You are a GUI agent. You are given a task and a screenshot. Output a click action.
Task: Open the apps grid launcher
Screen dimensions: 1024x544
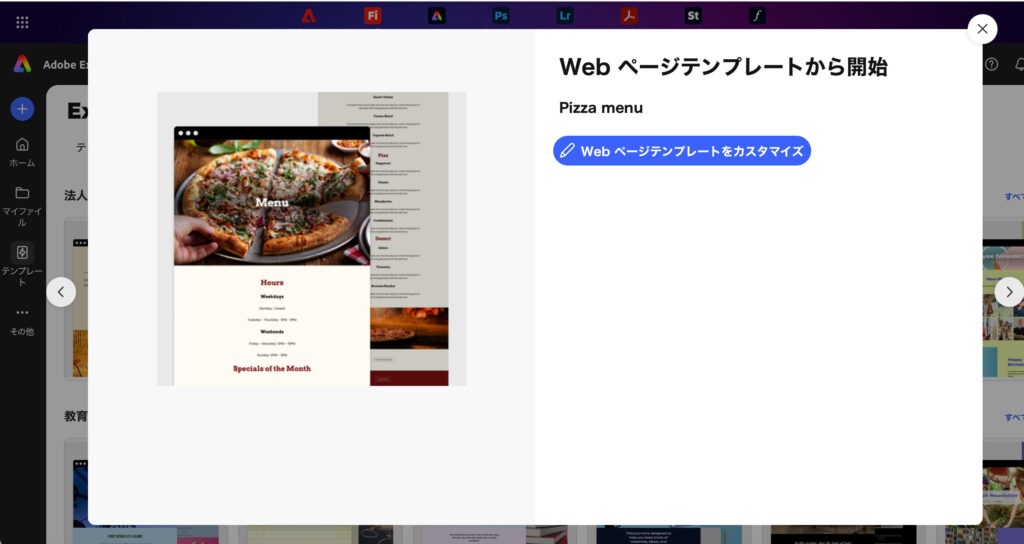(x=22, y=21)
